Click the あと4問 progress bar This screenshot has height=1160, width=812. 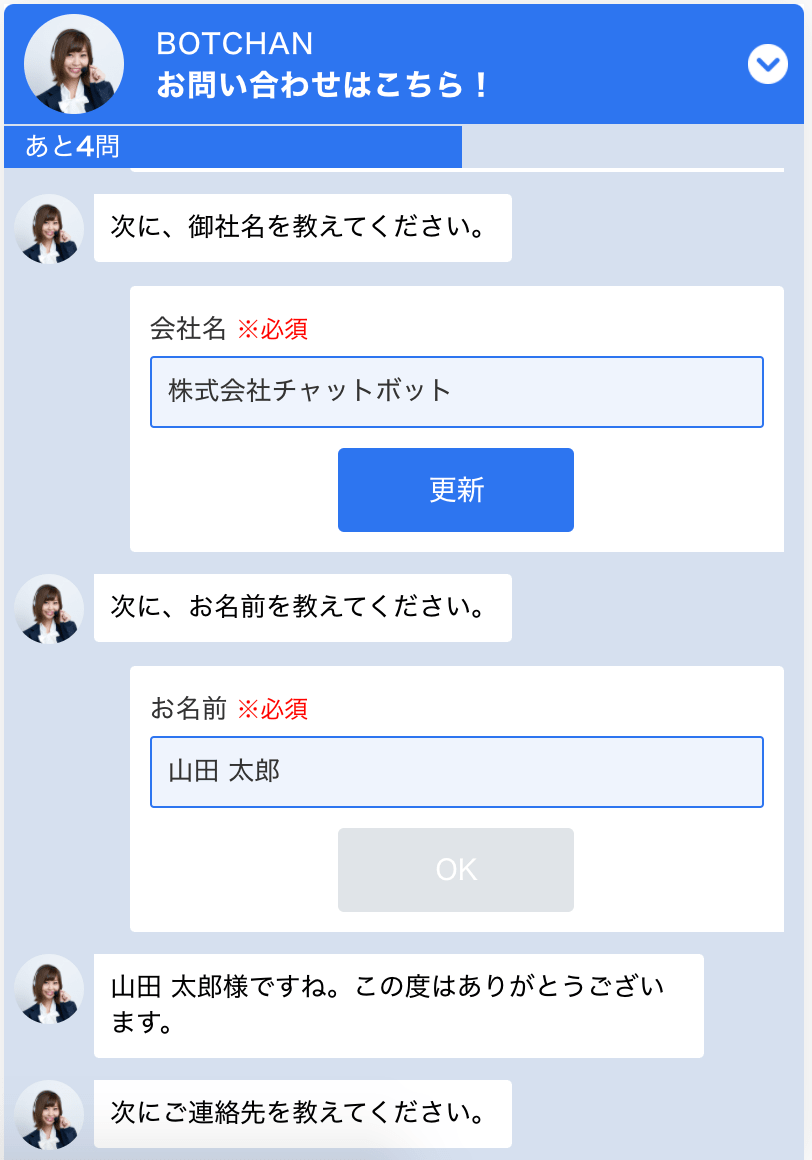[x=233, y=146]
